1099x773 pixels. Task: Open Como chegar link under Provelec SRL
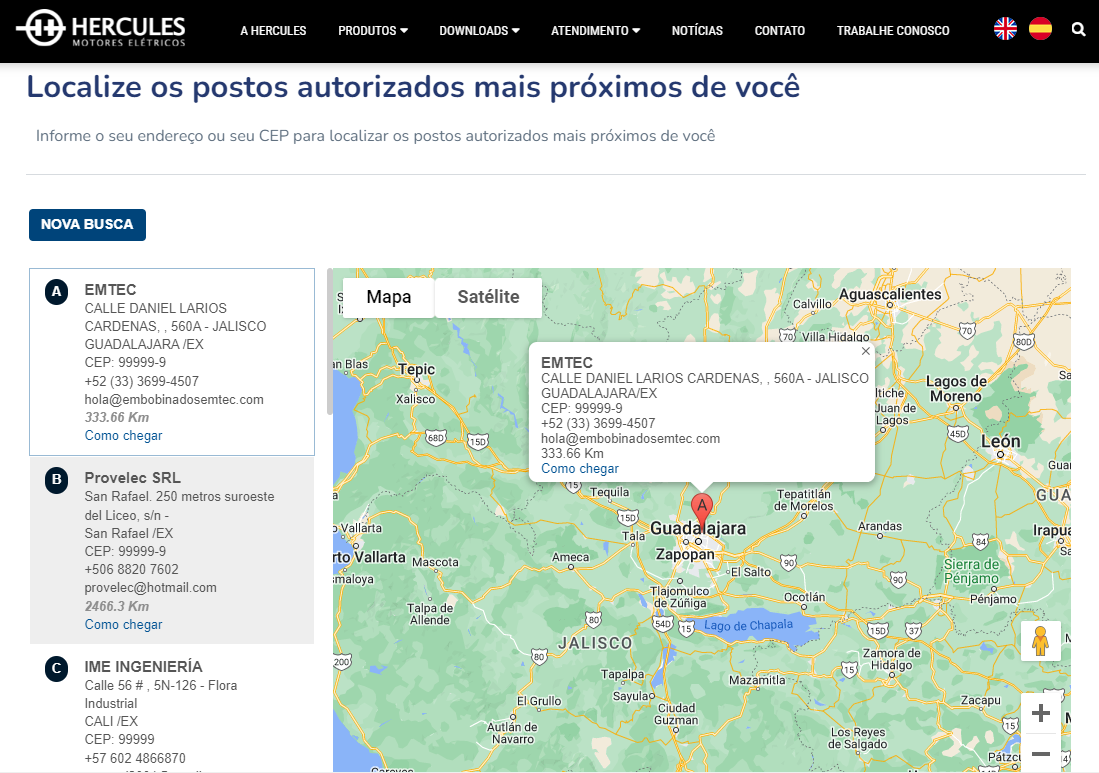123,624
